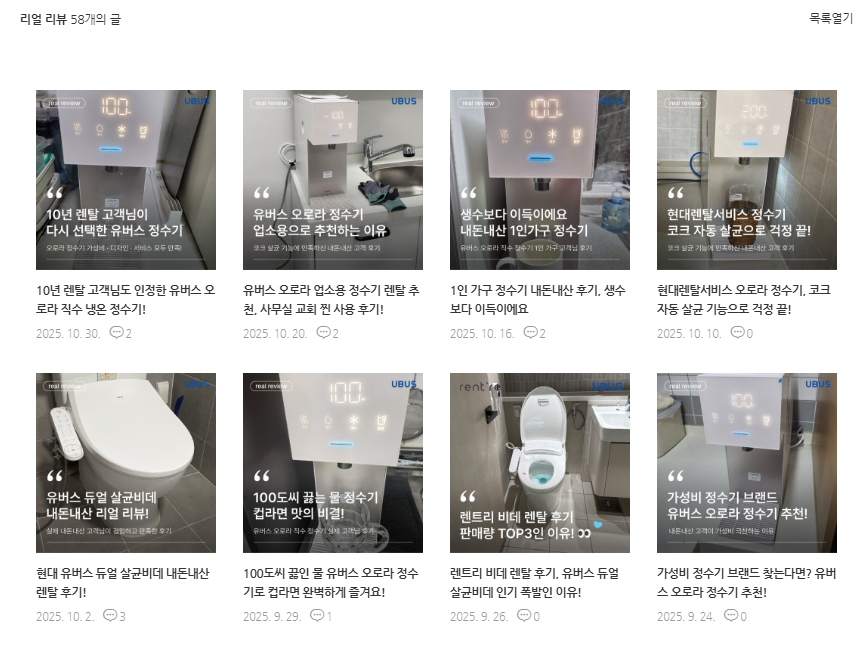
Task: Open title link 1인 가구 정수기 내돈내산 후기
Action: (x=538, y=300)
